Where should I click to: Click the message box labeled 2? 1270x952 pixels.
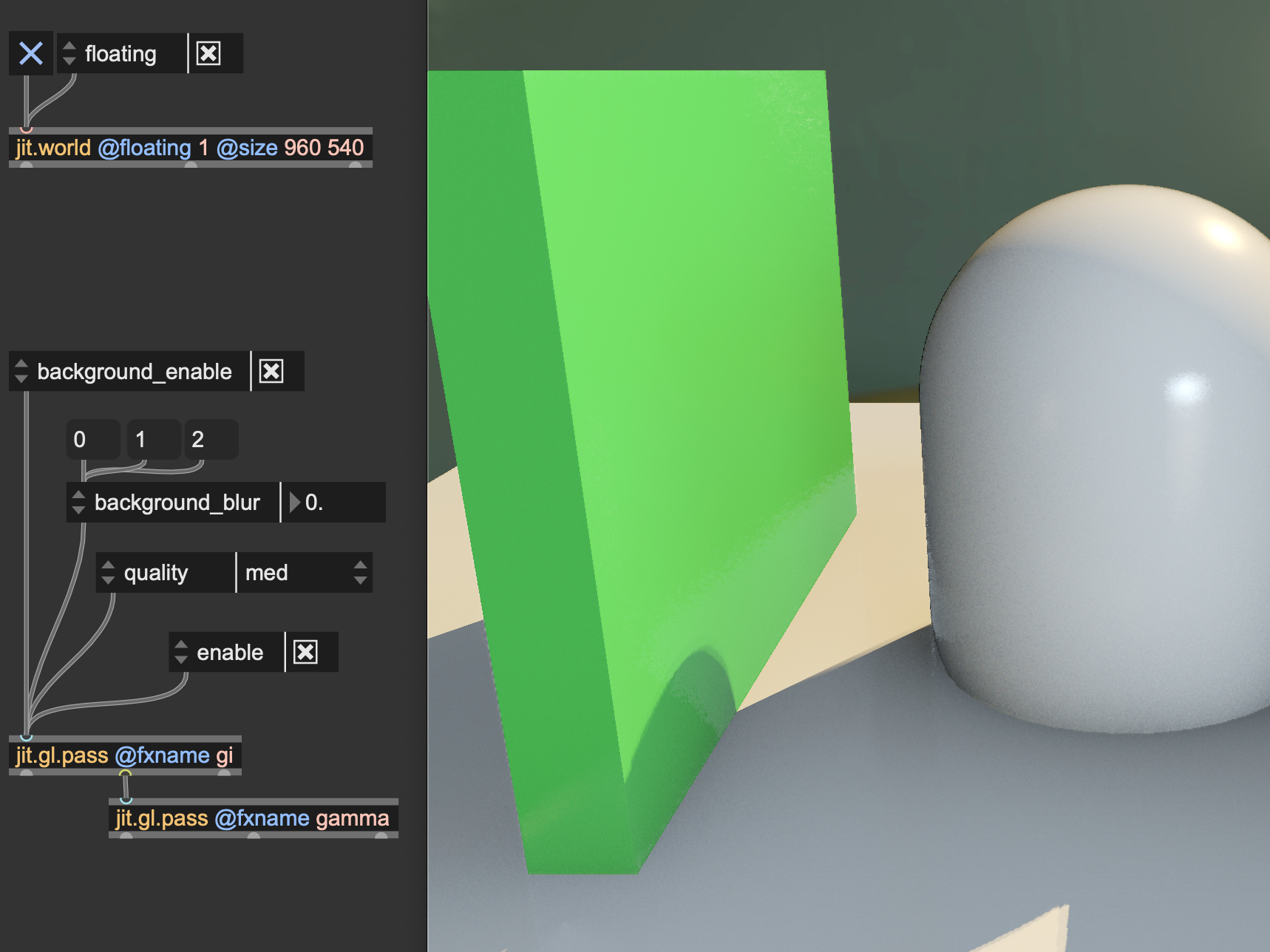211,440
